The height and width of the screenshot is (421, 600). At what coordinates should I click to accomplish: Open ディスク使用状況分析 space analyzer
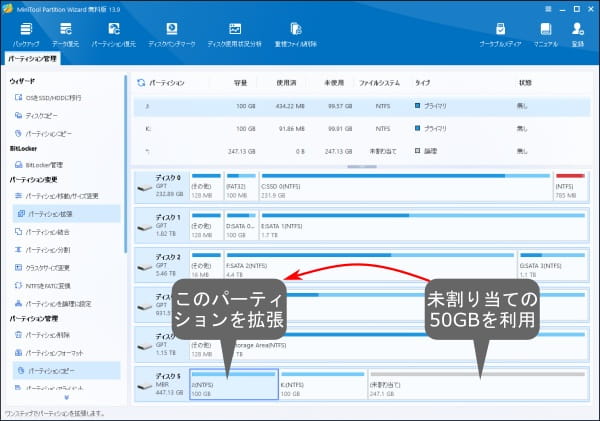235,34
